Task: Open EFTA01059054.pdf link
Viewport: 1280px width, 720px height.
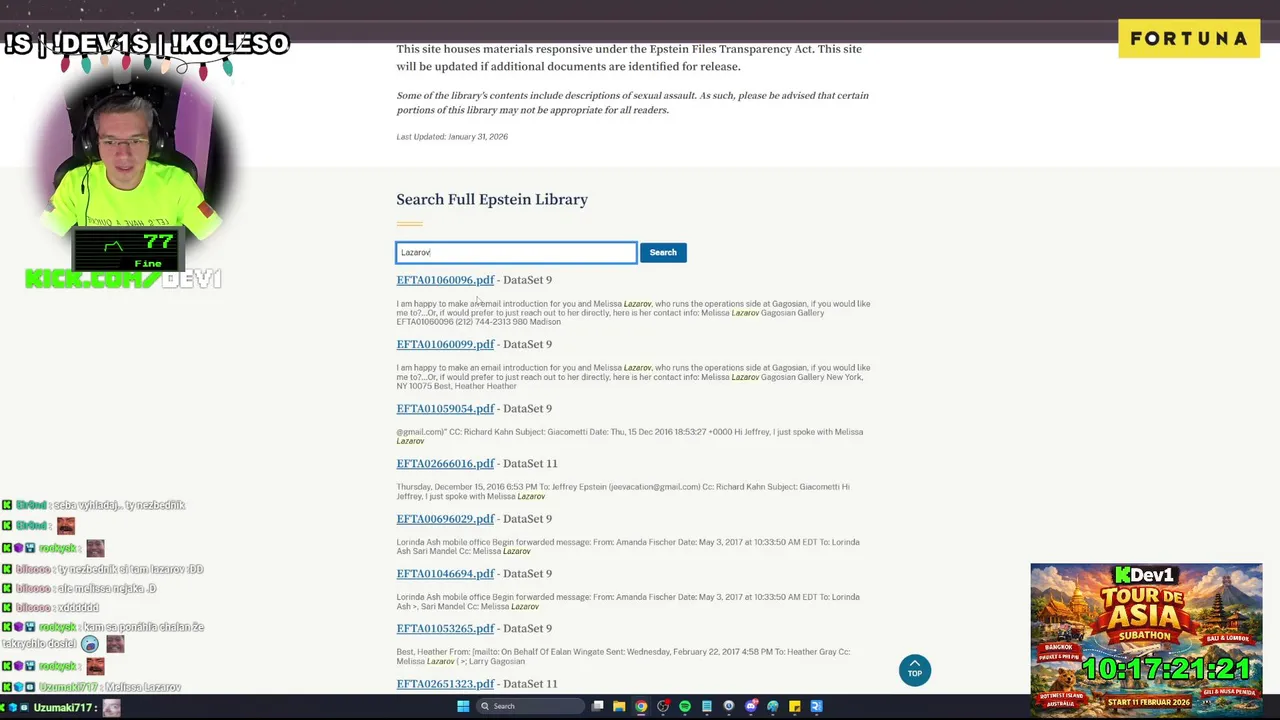Action: pyautogui.click(x=445, y=408)
